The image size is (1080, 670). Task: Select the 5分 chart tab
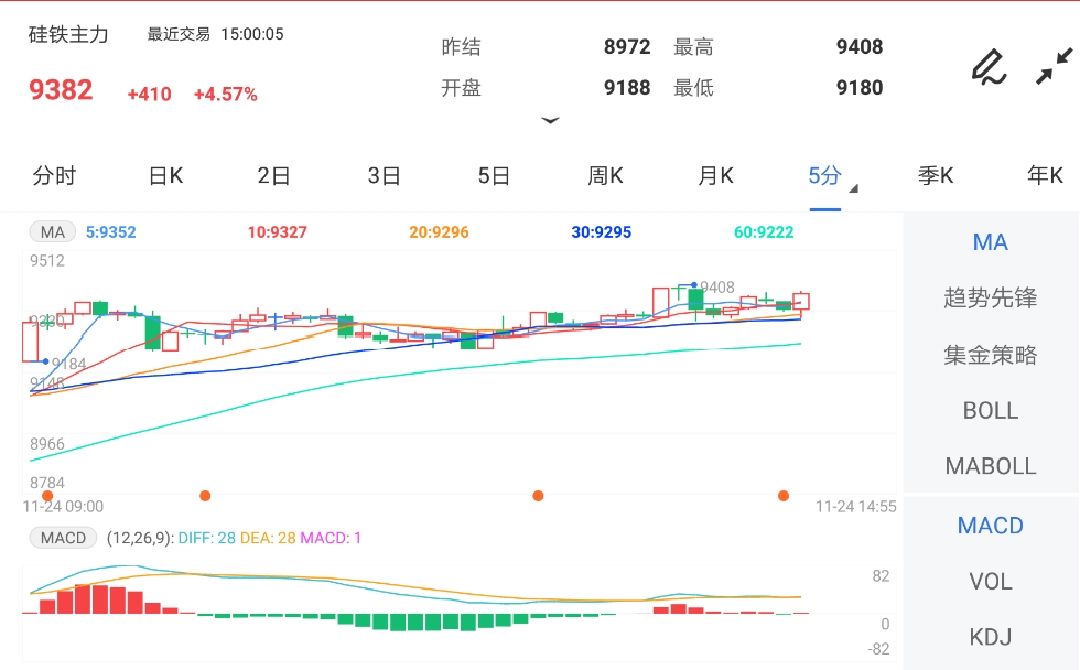click(x=824, y=176)
